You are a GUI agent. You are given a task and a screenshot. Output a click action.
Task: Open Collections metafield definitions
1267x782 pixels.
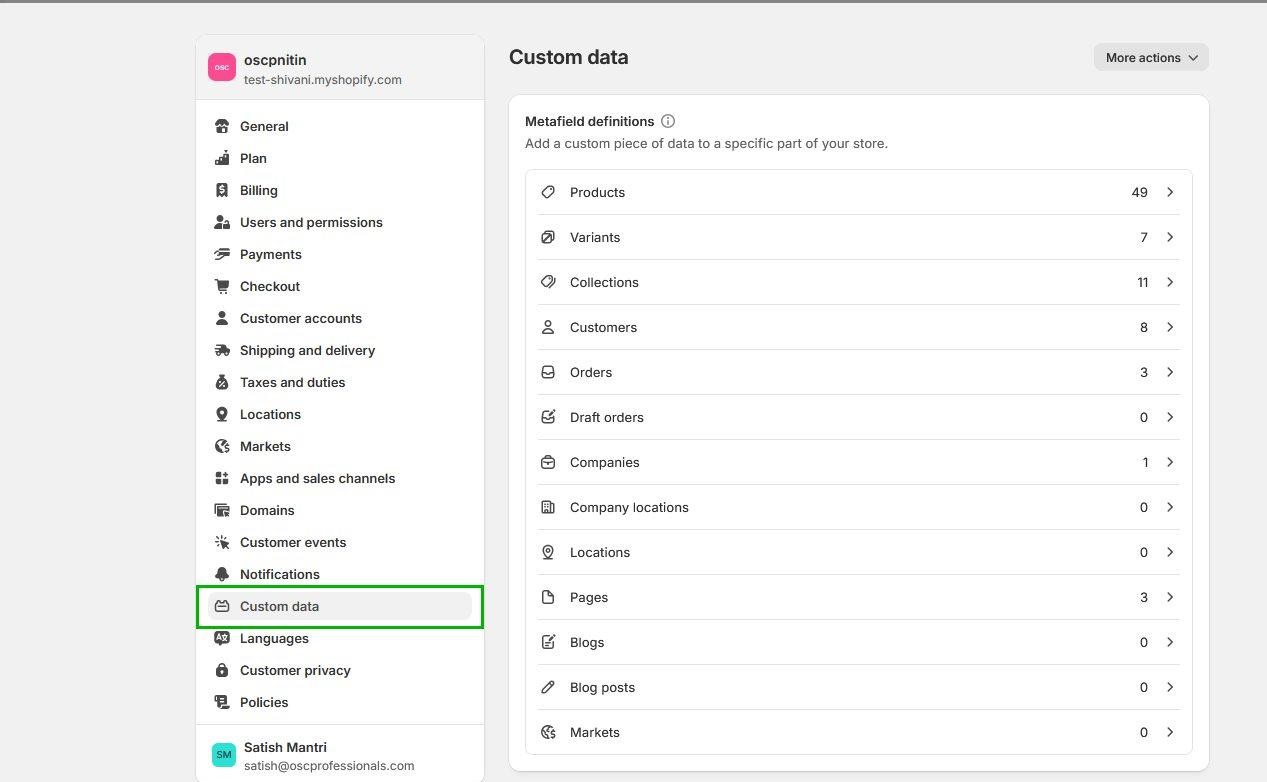(x=604, y=283)
